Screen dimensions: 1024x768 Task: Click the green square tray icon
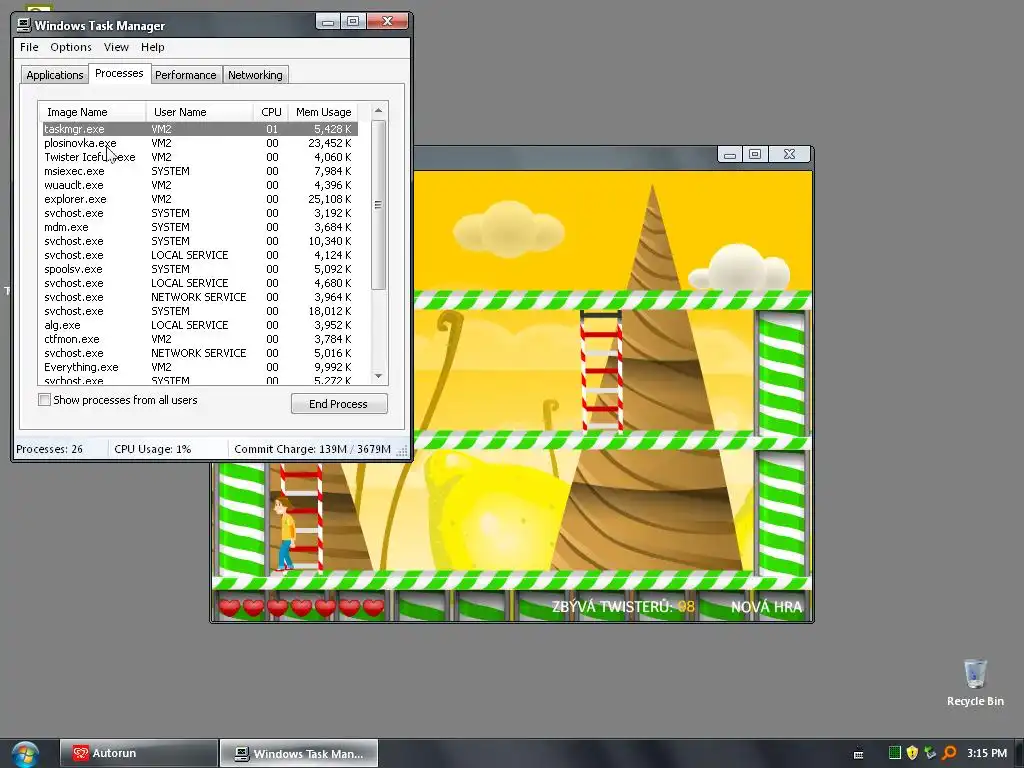click(895, 753)
